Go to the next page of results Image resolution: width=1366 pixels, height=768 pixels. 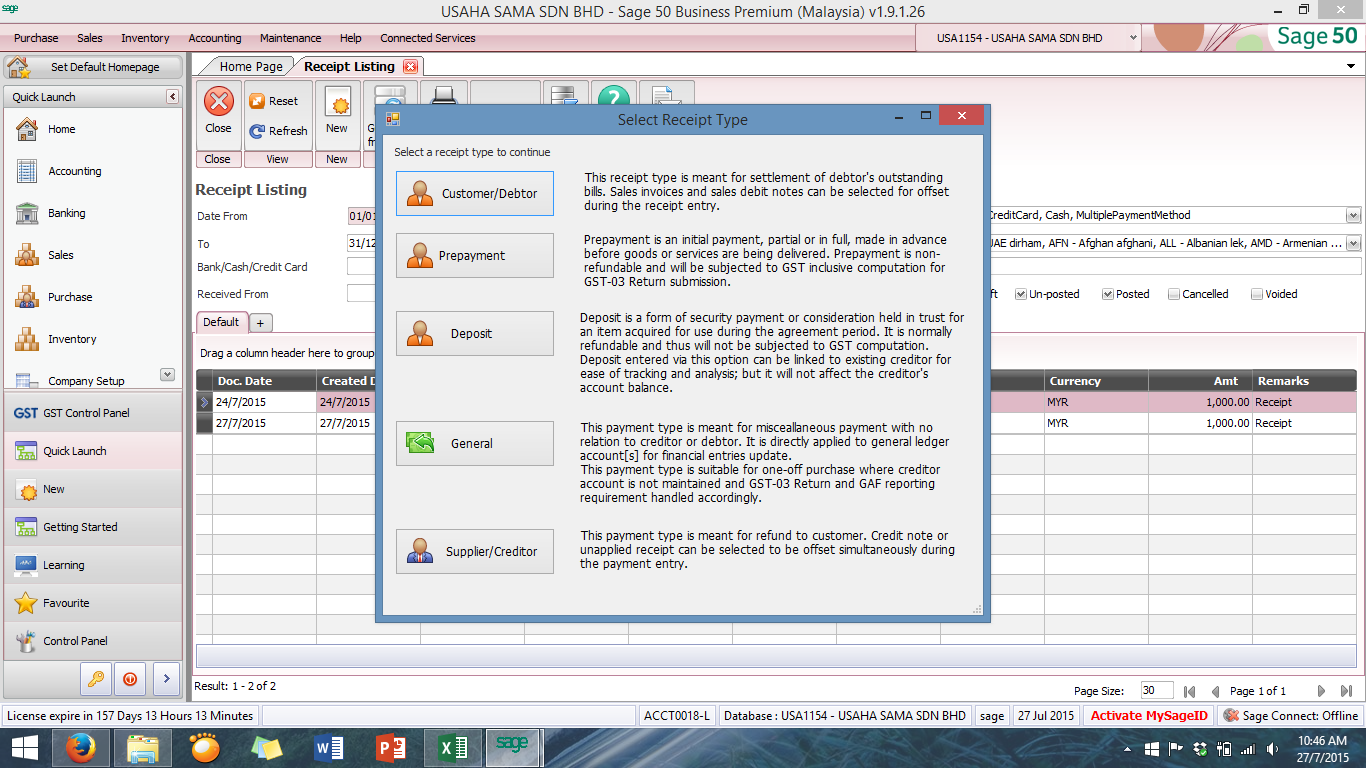click(x=1321, y=691)
